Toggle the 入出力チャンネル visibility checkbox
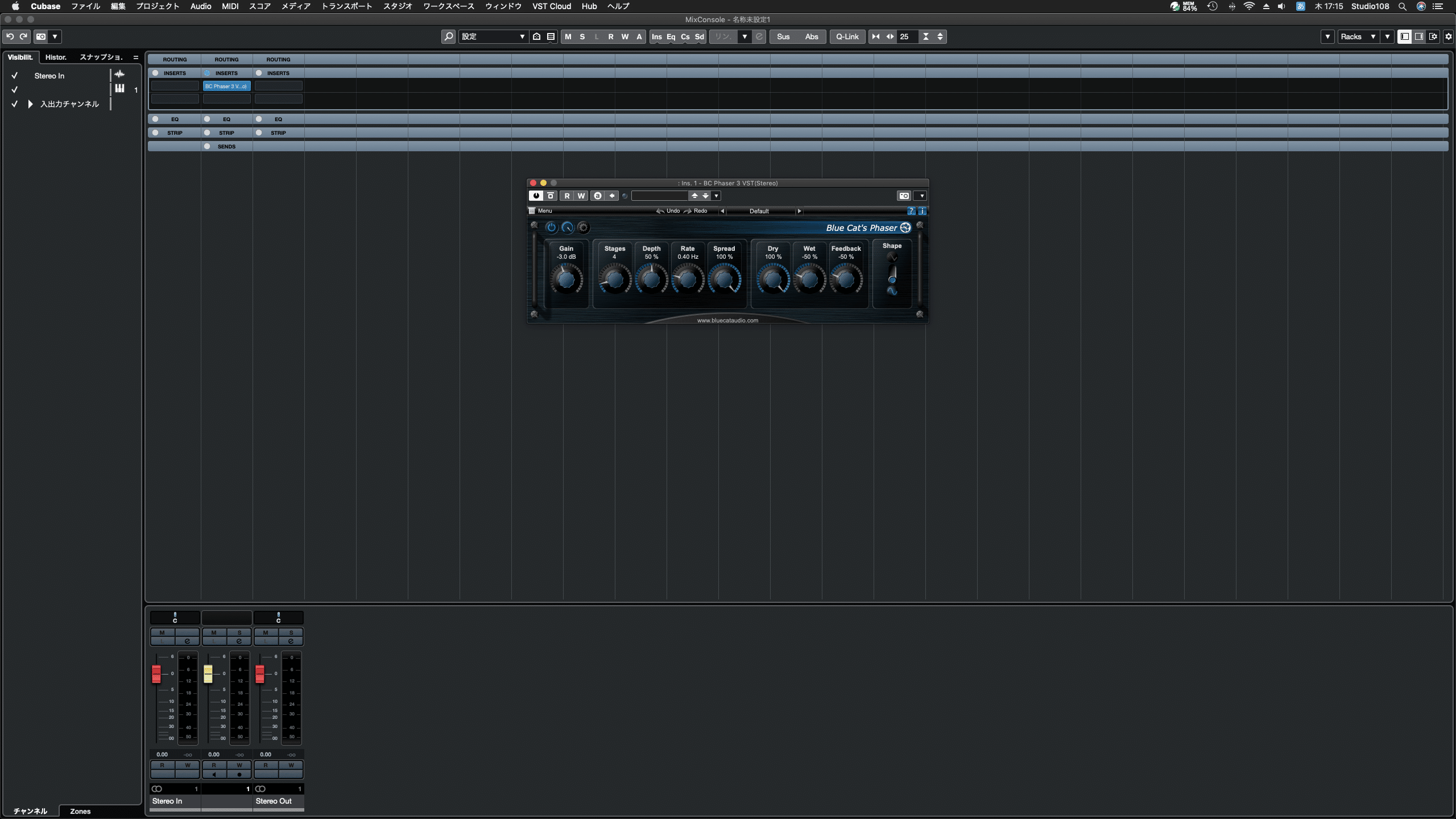Viewport: 1456px width, 819px height. point(14,104)
